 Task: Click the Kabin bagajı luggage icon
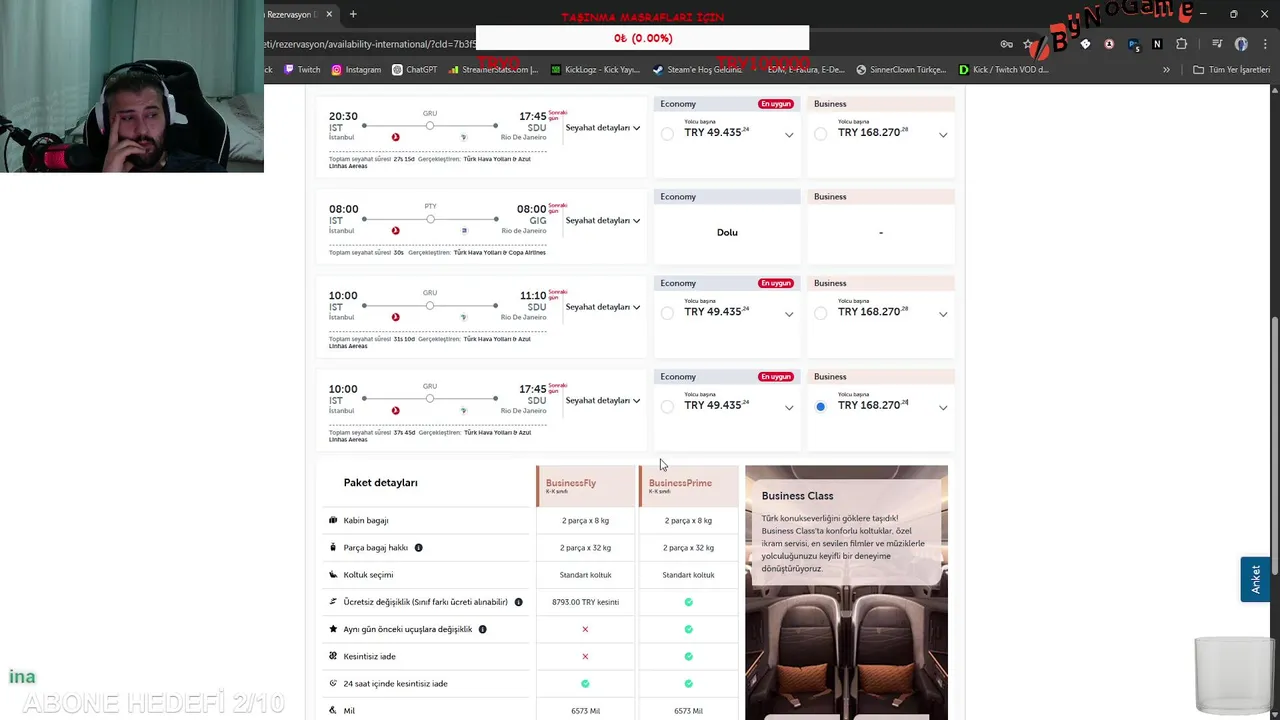[x=333, y=520]
